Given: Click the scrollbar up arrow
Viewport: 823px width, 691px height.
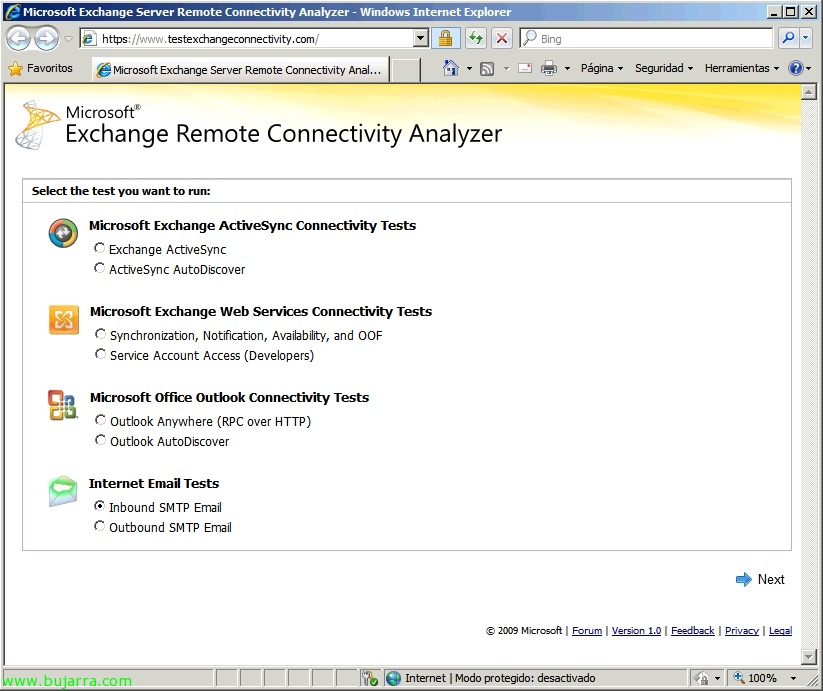Looking at the screenshot, I should 808,92.
